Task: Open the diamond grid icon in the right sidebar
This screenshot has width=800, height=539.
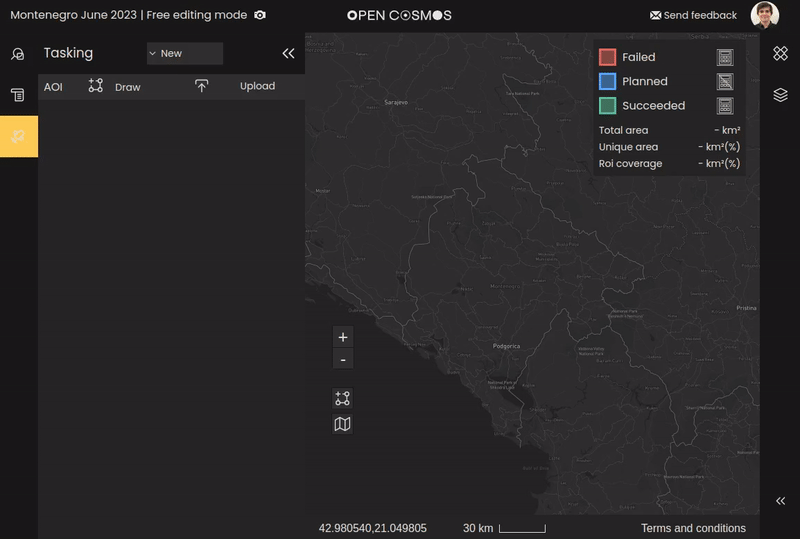Action: click(x=780, y=54)
